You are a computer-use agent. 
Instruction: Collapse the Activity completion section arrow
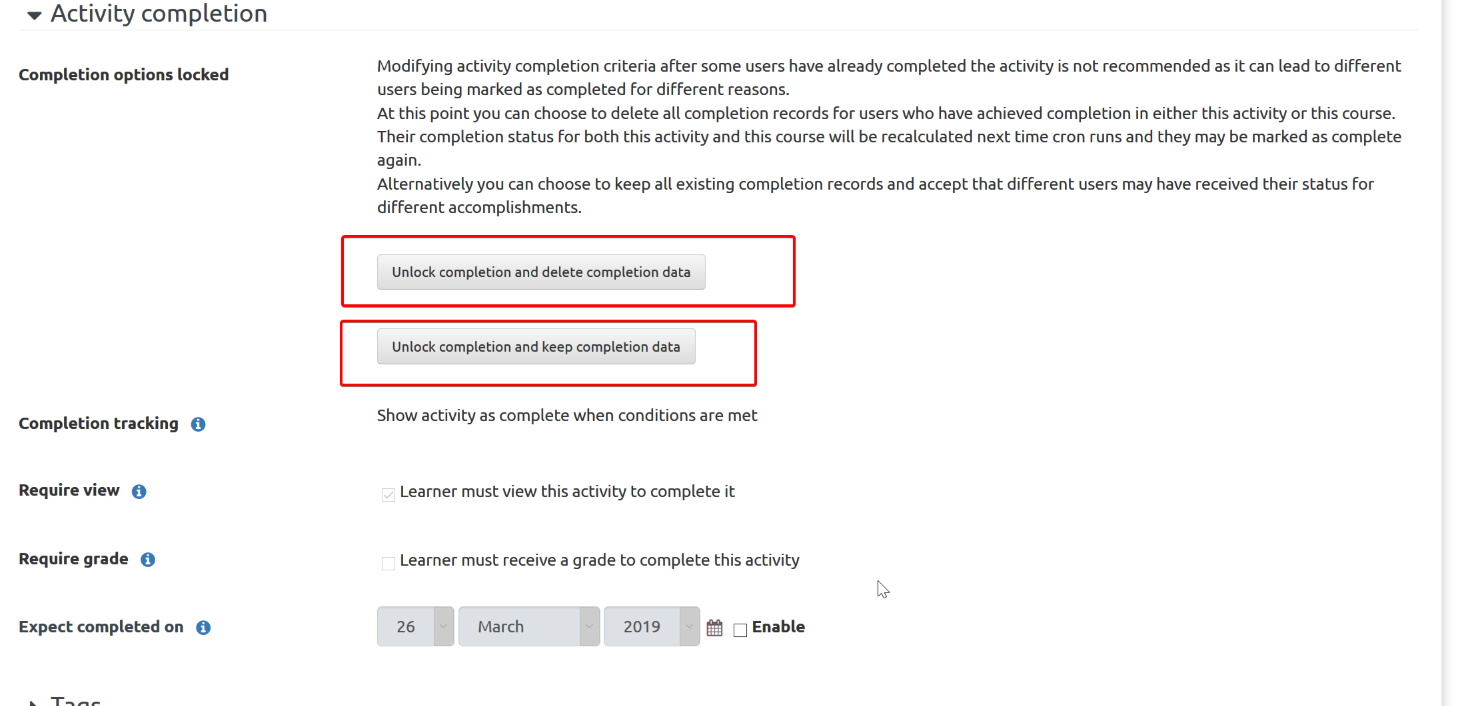tap(35, 15)
